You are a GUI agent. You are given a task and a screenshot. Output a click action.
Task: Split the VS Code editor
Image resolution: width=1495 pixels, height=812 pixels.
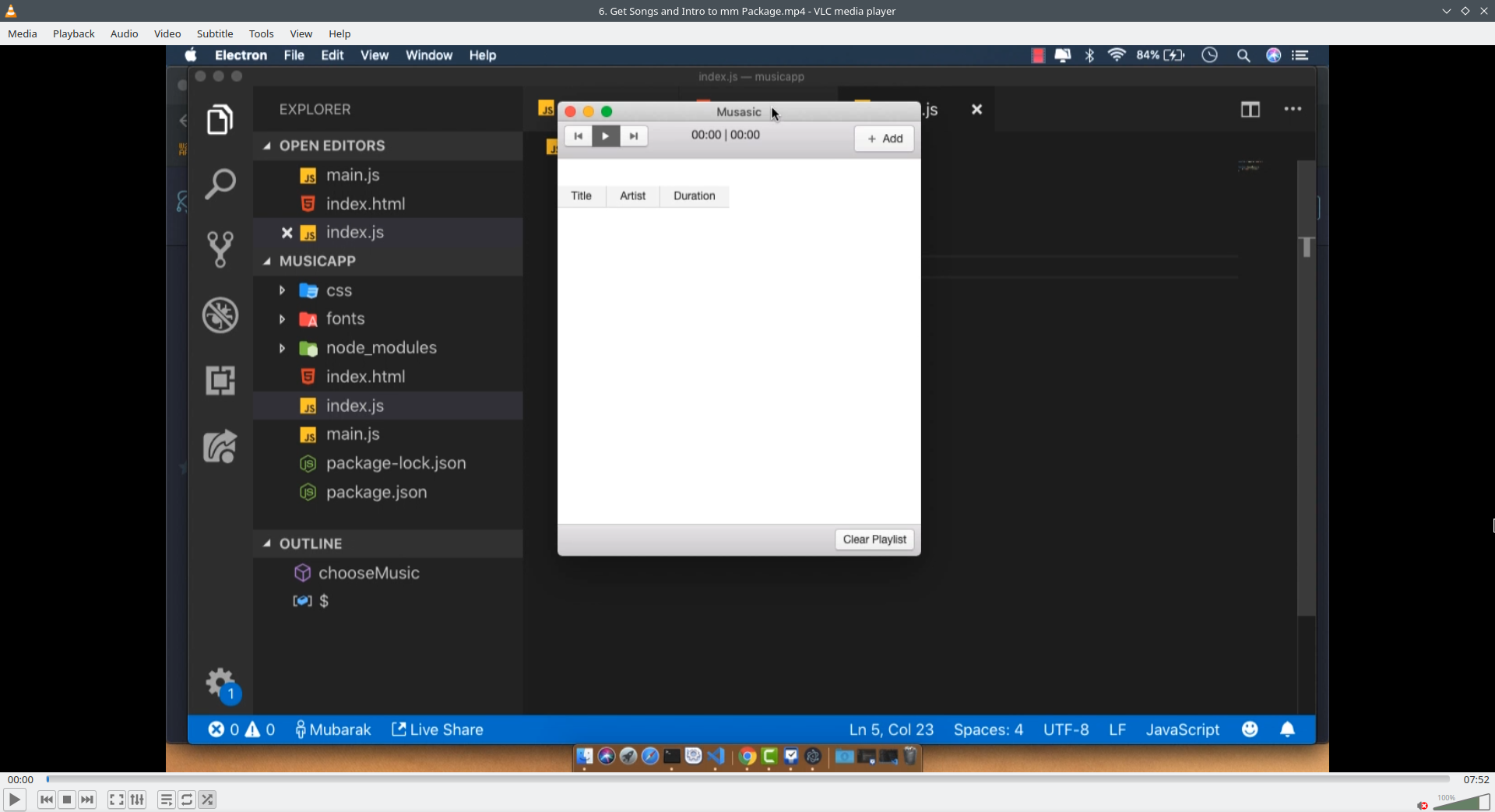[1251, 110]
